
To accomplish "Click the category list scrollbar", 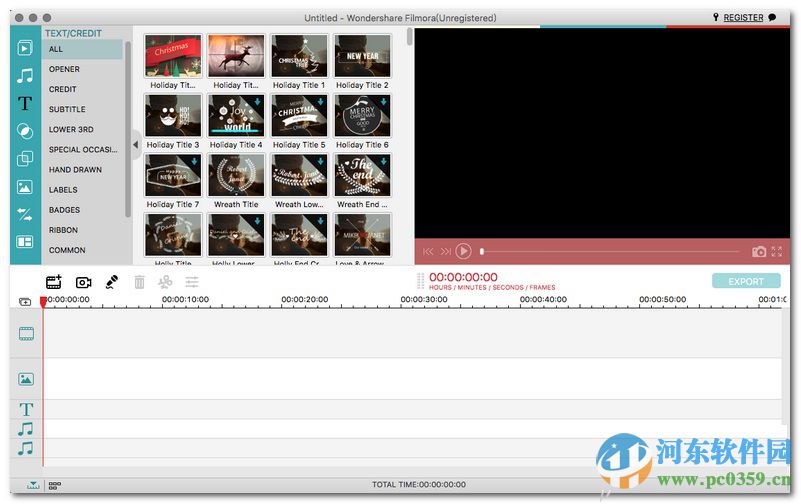I will [x=128, y=129].
